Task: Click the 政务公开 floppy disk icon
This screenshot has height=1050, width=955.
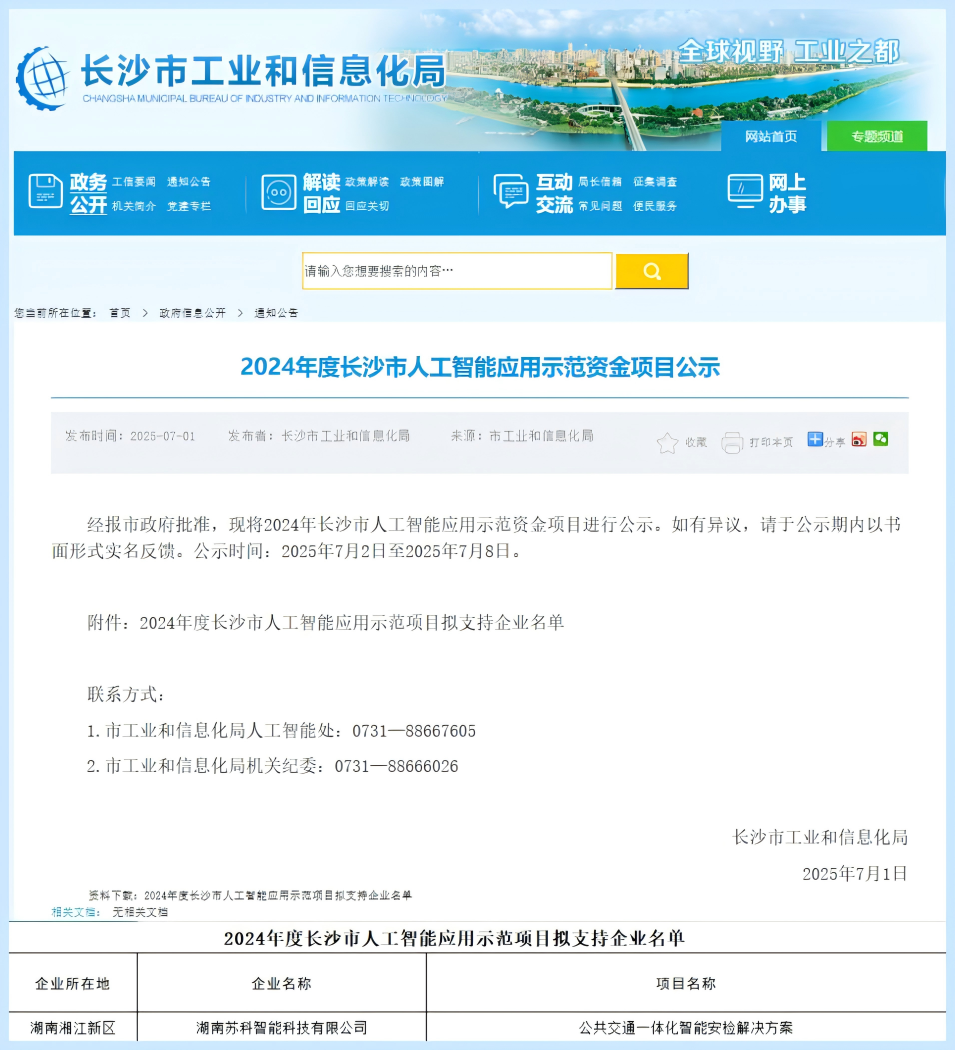Action: pos(45,192)
